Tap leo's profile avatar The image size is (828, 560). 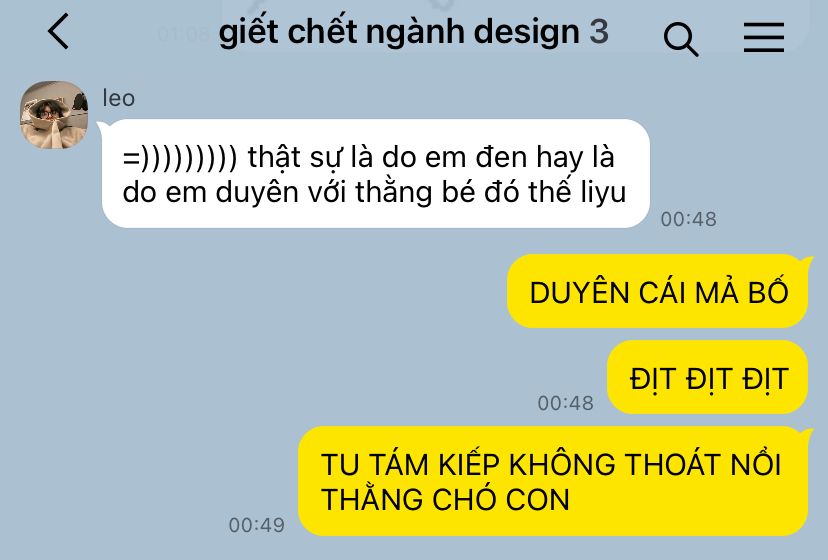[x=54, y=115]
